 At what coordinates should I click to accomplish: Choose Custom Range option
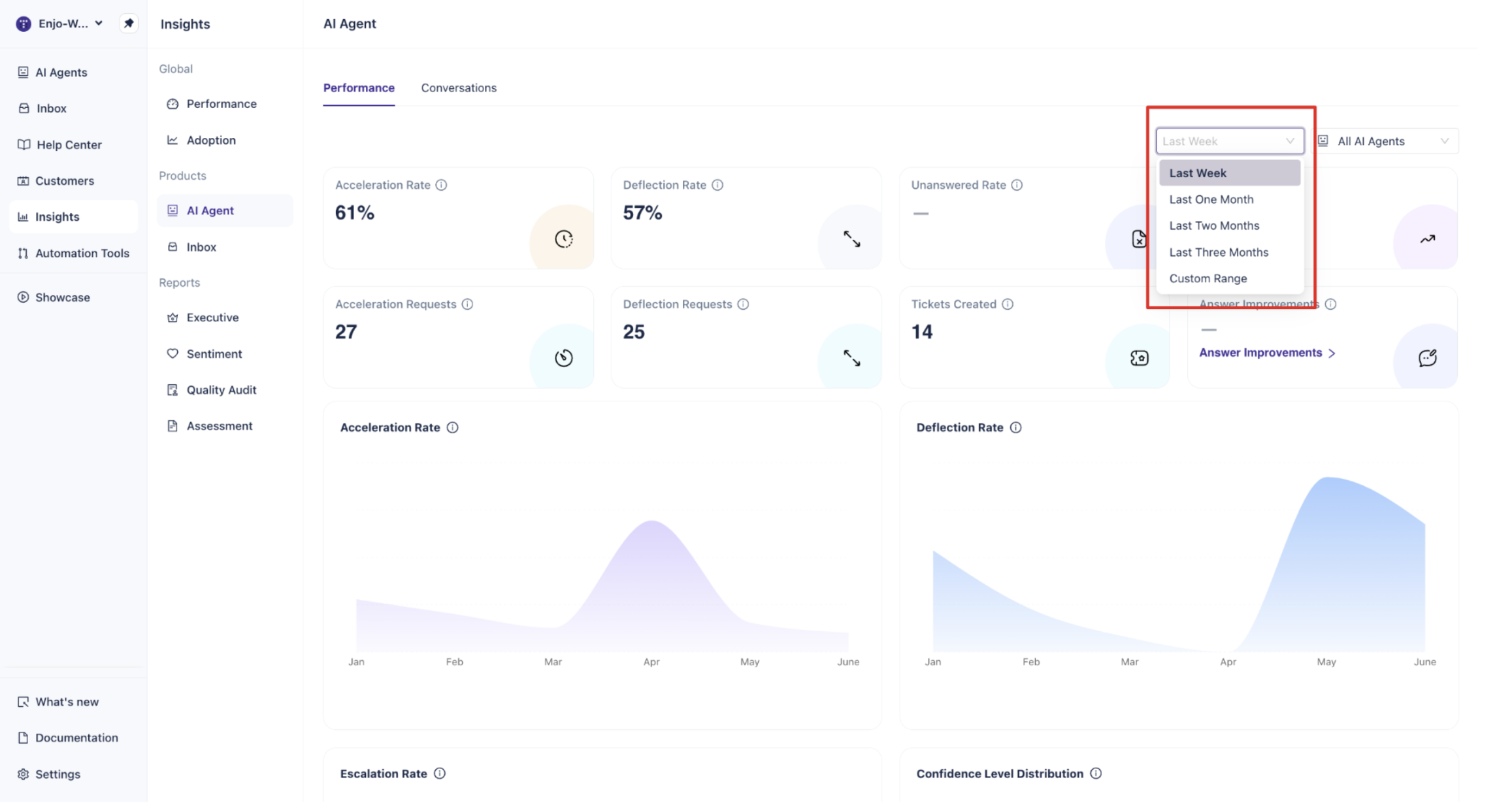pyautogui.click(x=1230, y=279)
